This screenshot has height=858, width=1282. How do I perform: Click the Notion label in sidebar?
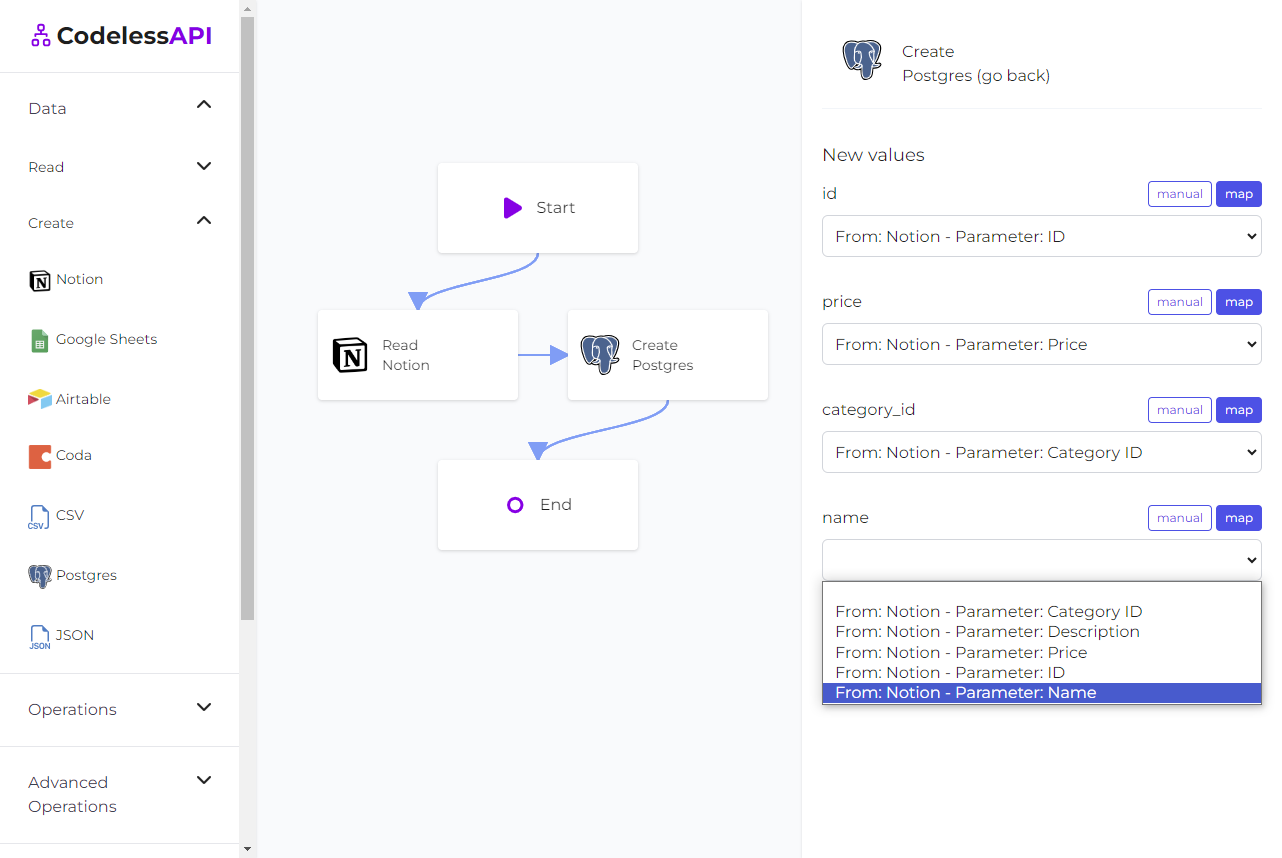click(x=79, y=279)
